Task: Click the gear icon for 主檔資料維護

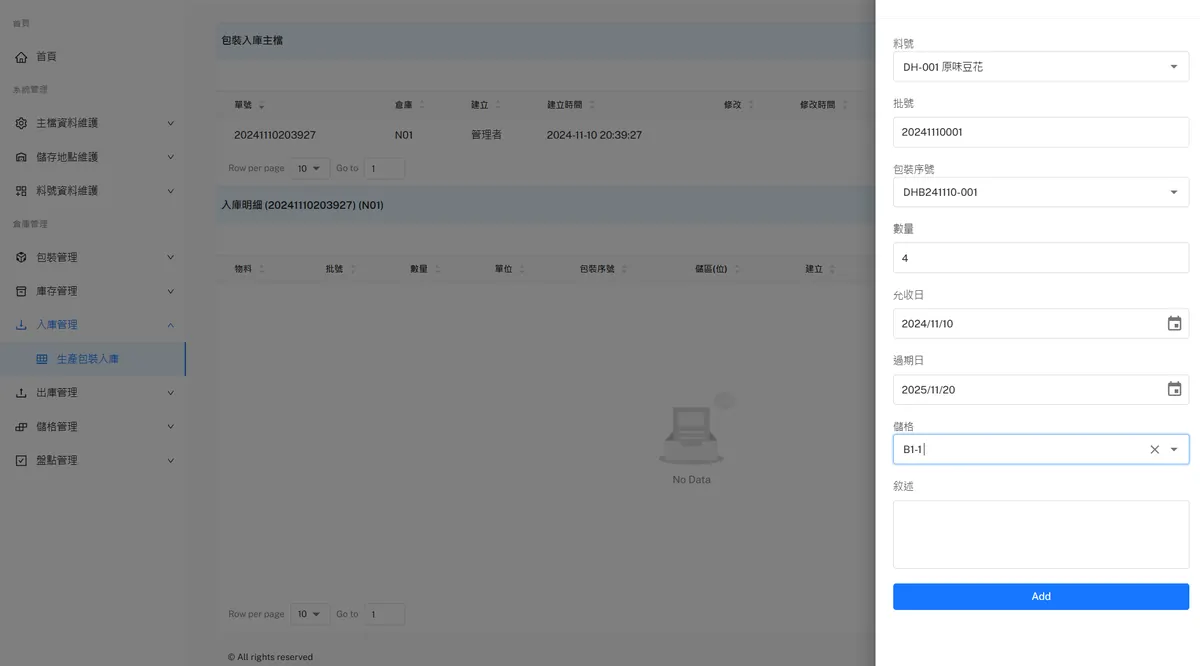Action: click(x=22, y=123)
